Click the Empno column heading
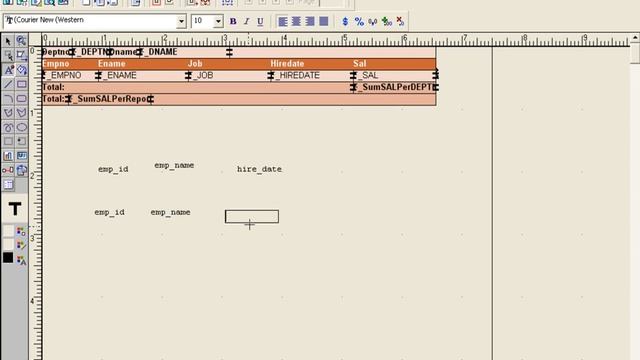Viewport: 640px width, 360px height. click(56, 64)
